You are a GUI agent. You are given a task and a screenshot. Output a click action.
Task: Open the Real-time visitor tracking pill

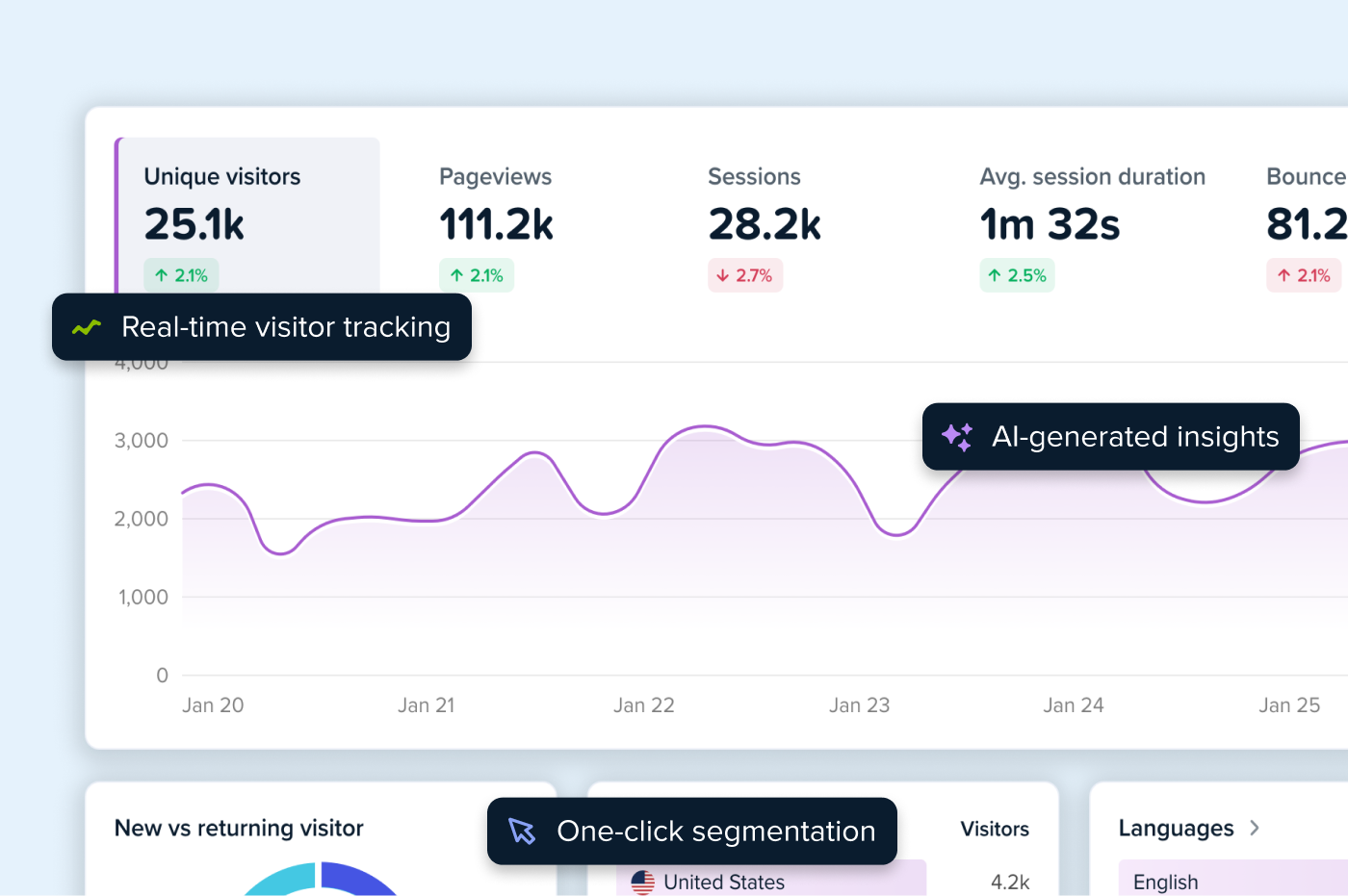point(262,327)
